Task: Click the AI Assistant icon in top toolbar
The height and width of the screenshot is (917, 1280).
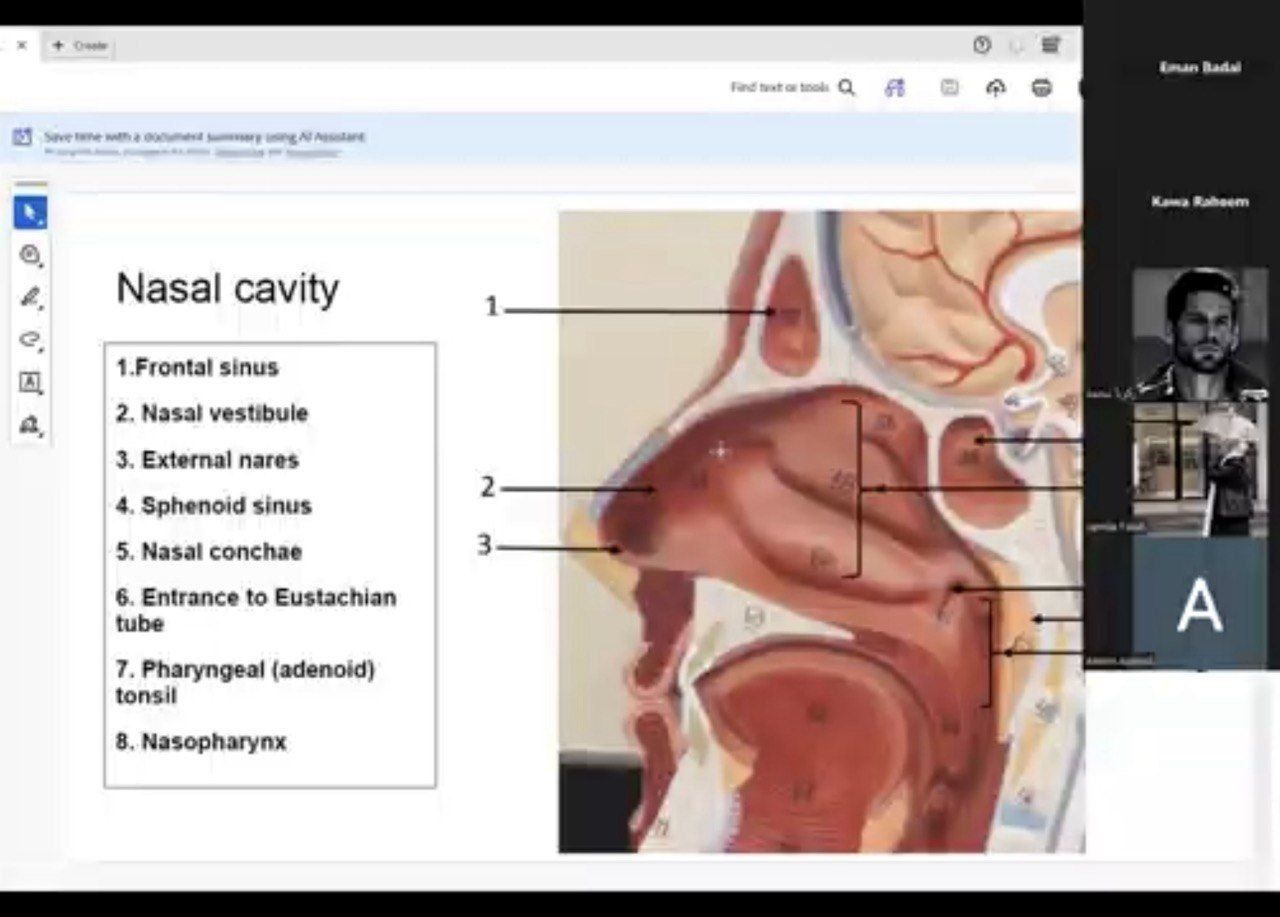Action: coord(895,88)
